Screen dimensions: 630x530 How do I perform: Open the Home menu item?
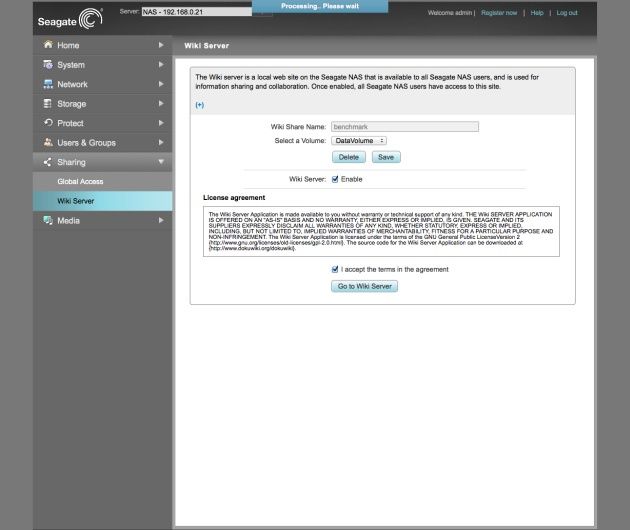coord(102,45)
